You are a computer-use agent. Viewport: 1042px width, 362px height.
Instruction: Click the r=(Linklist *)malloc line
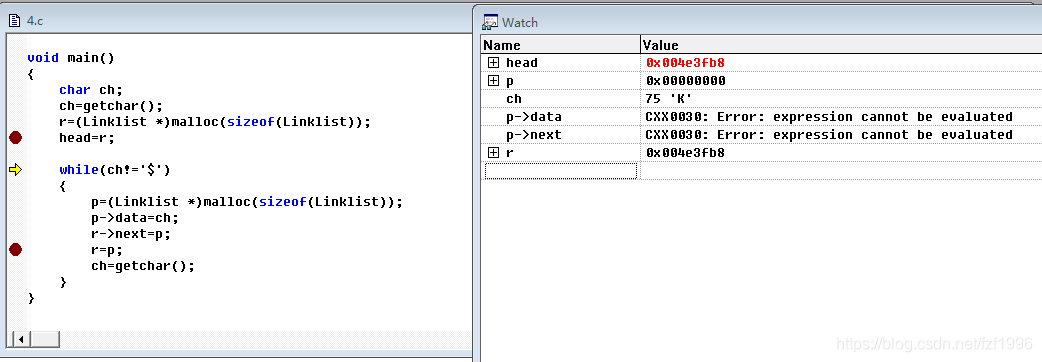pos(215,122)
